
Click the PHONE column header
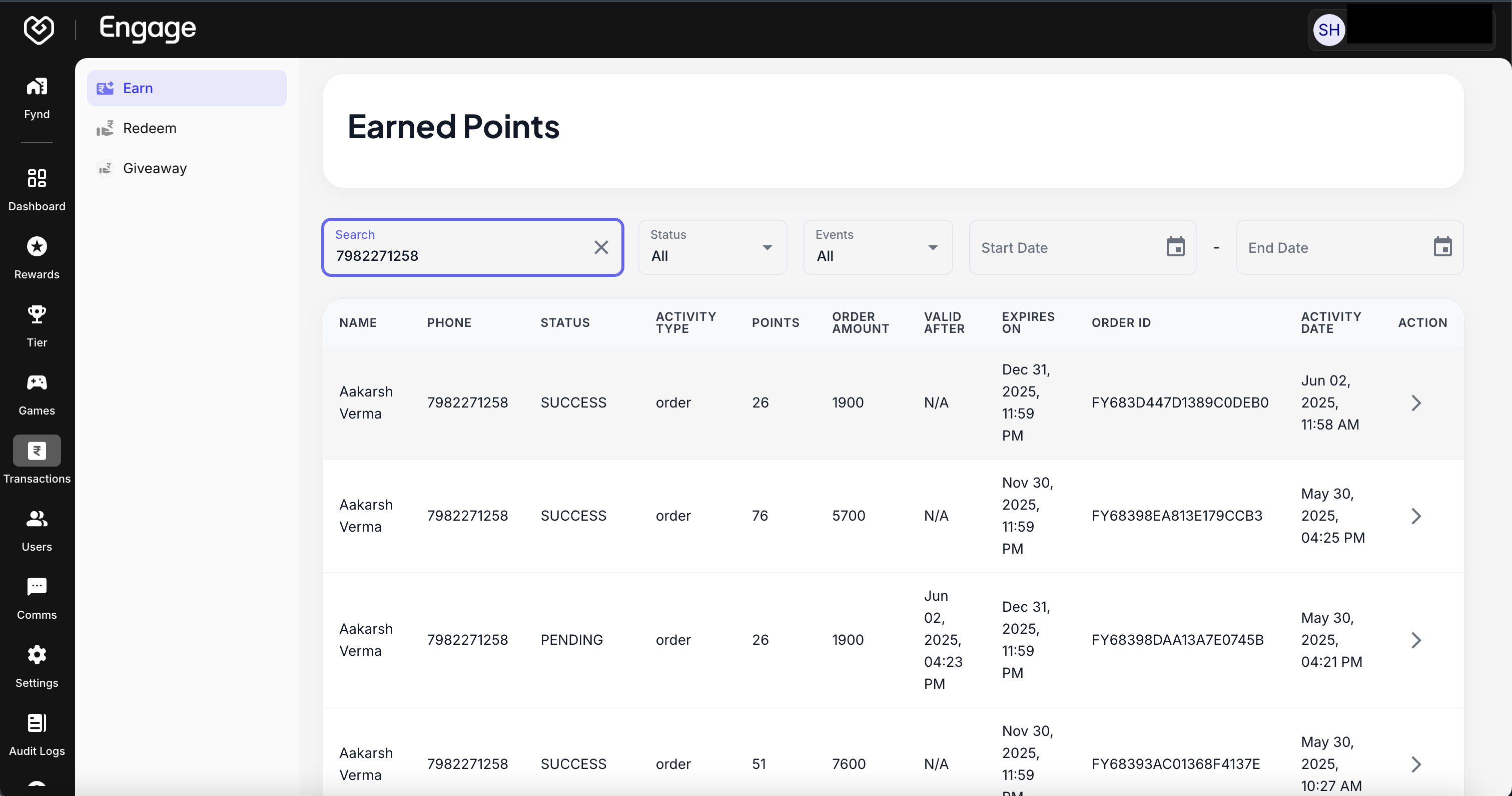(x=449, y=322)
